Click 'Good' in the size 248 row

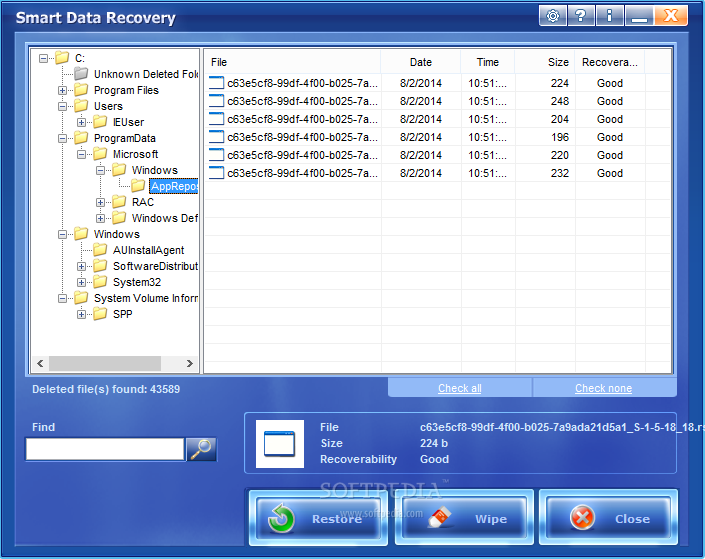point(610,101)
